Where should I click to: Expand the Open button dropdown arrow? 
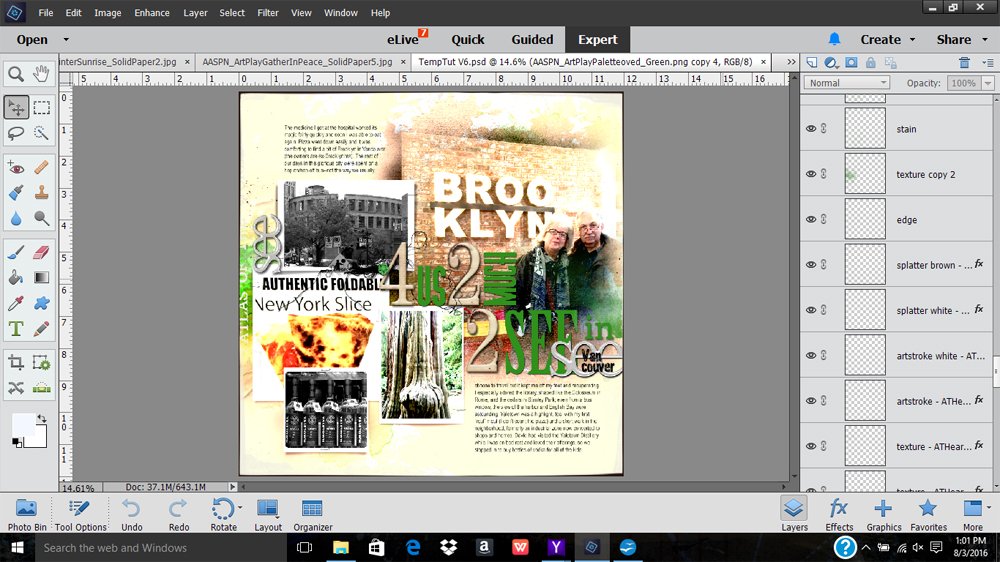click(x=66, y=40)
